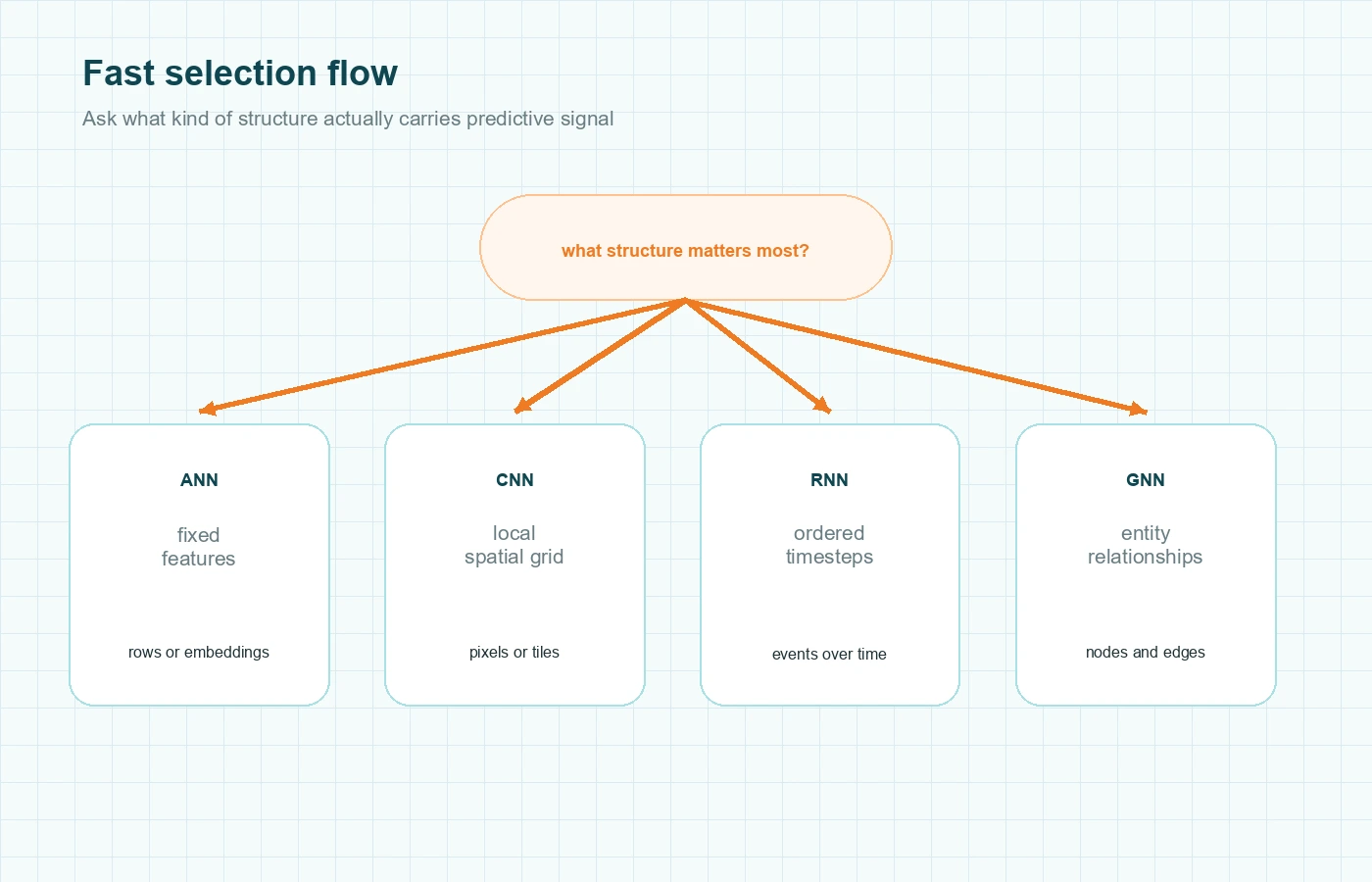Click the 'fixed features' label under ANN

pos(199,547)
